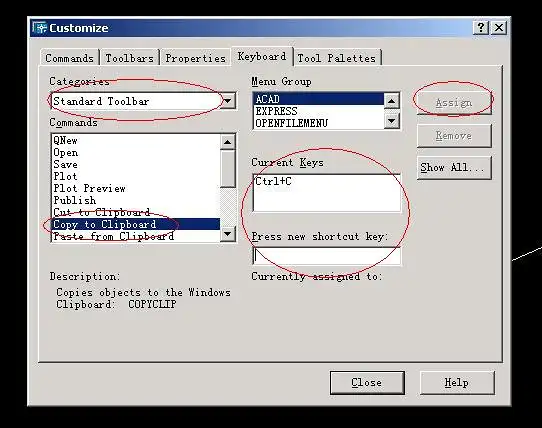The height and width of the screenshot is (428, 542).
Task: Click the Customize dialog title icon
Action: [x=40, y=28]
